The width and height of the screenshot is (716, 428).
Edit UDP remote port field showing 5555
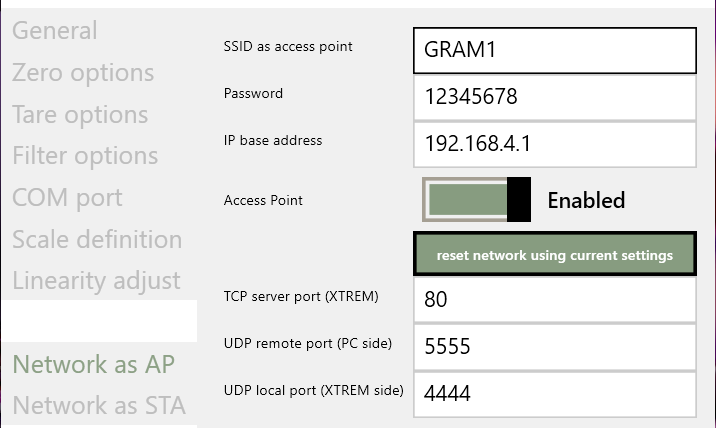tap(555, 347)
